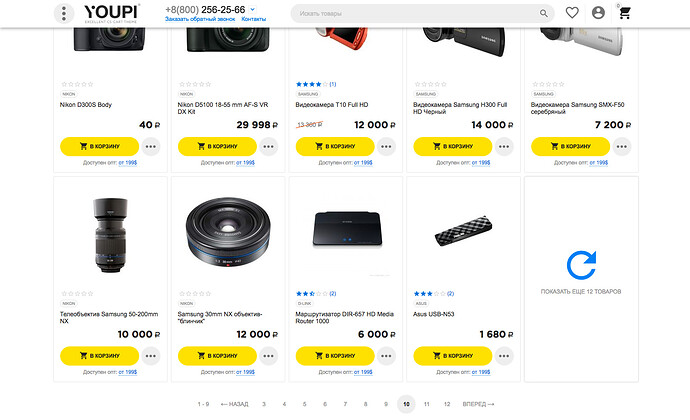
Task: Add Samsung 50-200mm NX lens to cart
Action: (x=99, y=355)
